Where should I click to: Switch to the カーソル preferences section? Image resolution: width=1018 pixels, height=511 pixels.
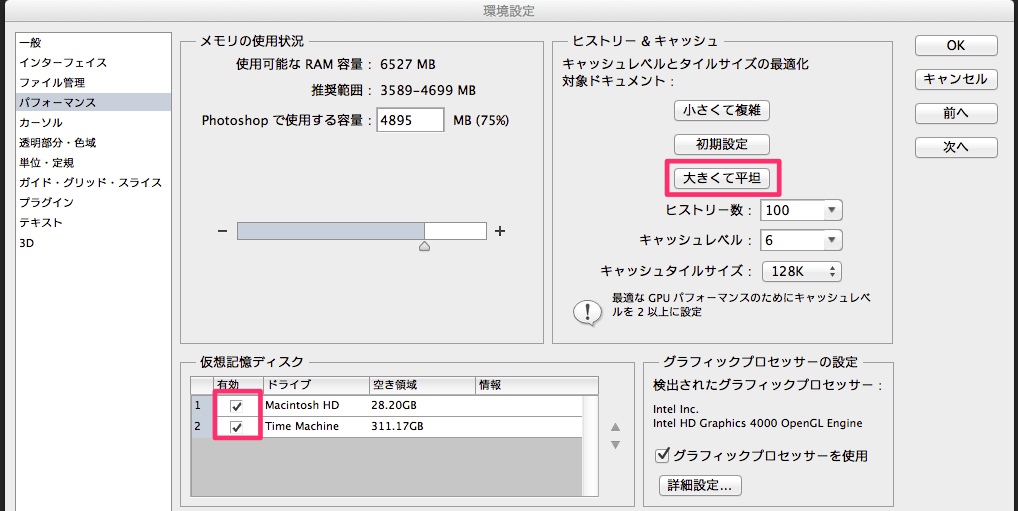point(41,122)
